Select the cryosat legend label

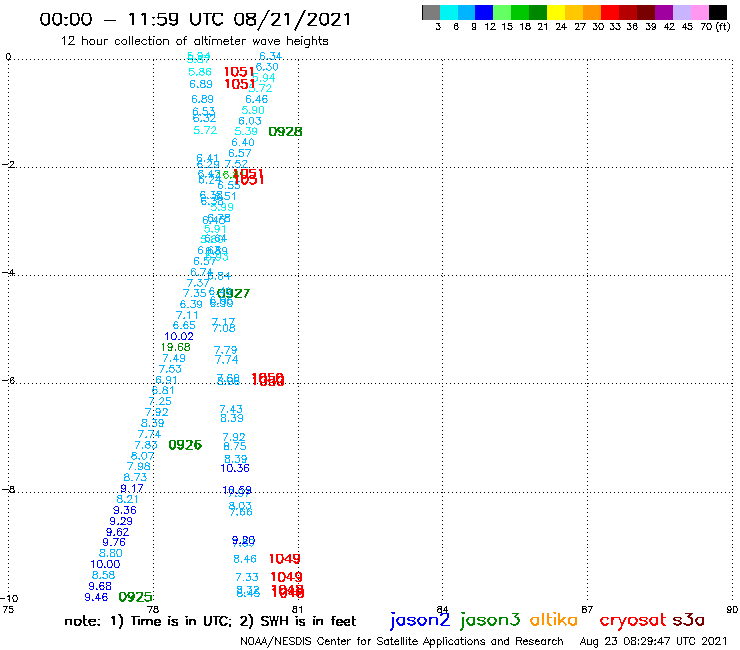[632, 620]
